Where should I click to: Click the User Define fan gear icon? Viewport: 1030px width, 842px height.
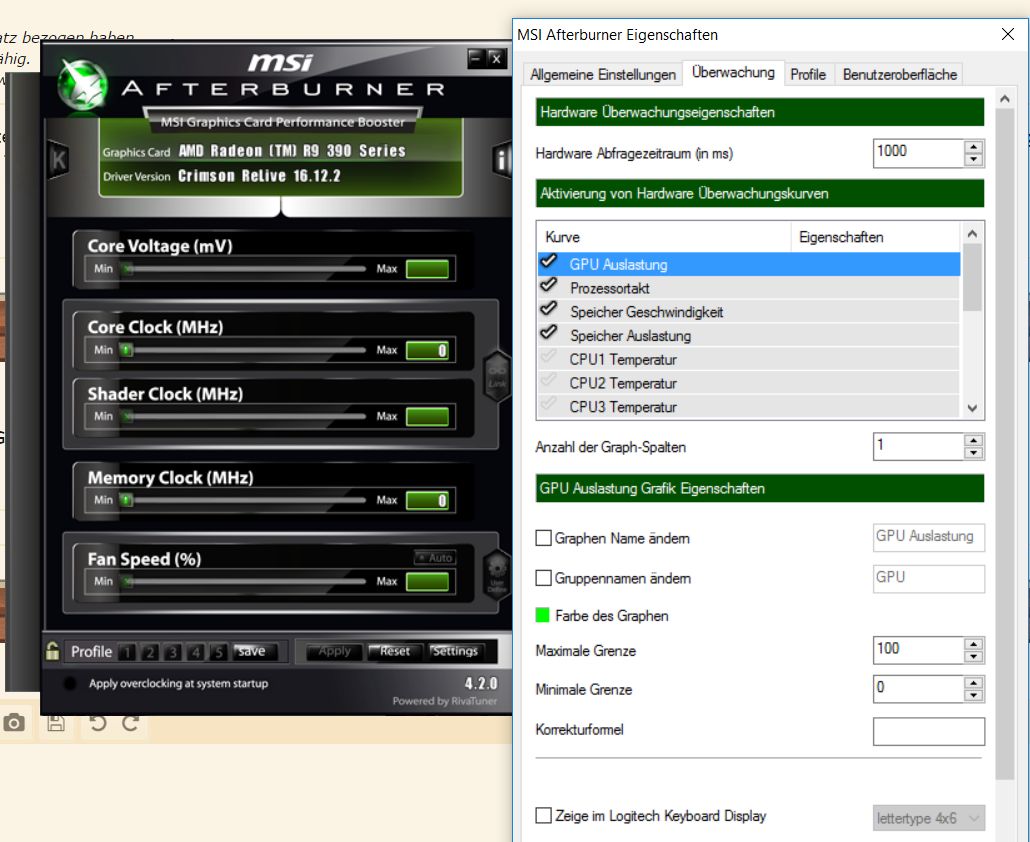(x=496, y=572)
